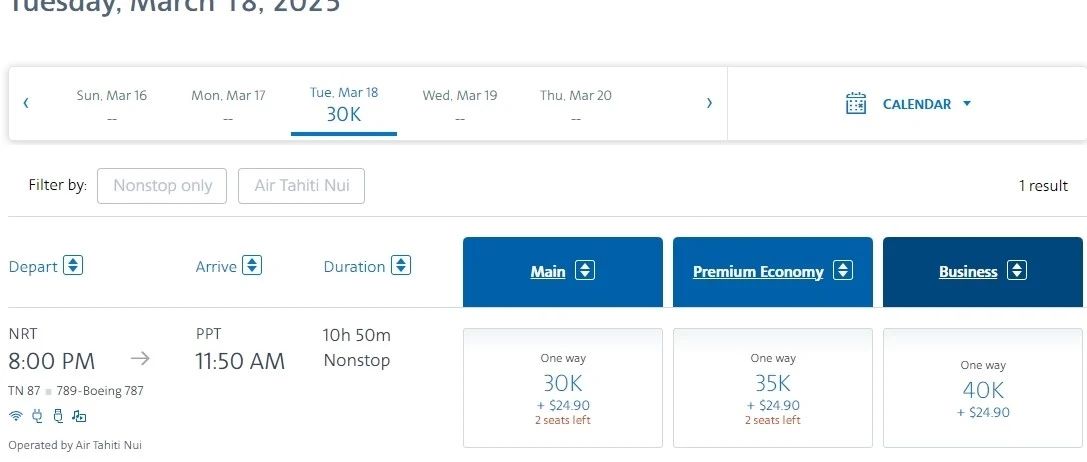The image size is (1087, 462).
Task: Sort flights by departure time
Action: tap(73, 266)
